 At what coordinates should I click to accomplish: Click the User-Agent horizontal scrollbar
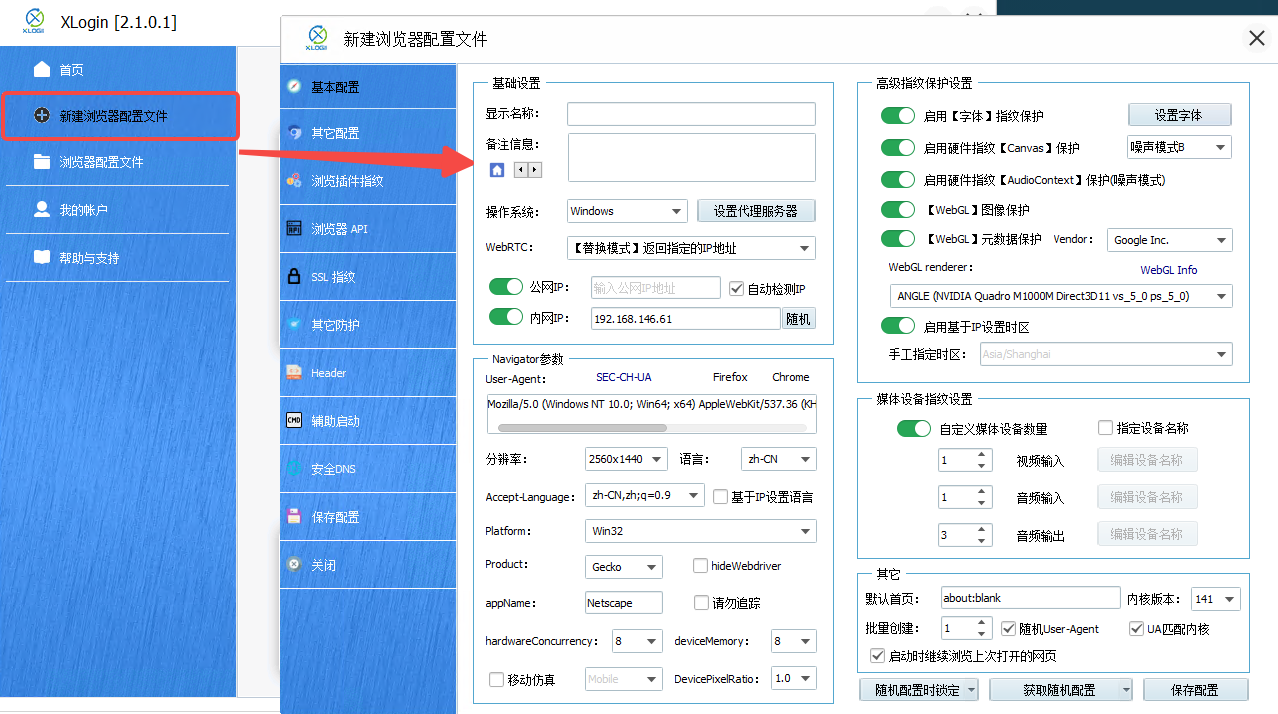[582, 427]
